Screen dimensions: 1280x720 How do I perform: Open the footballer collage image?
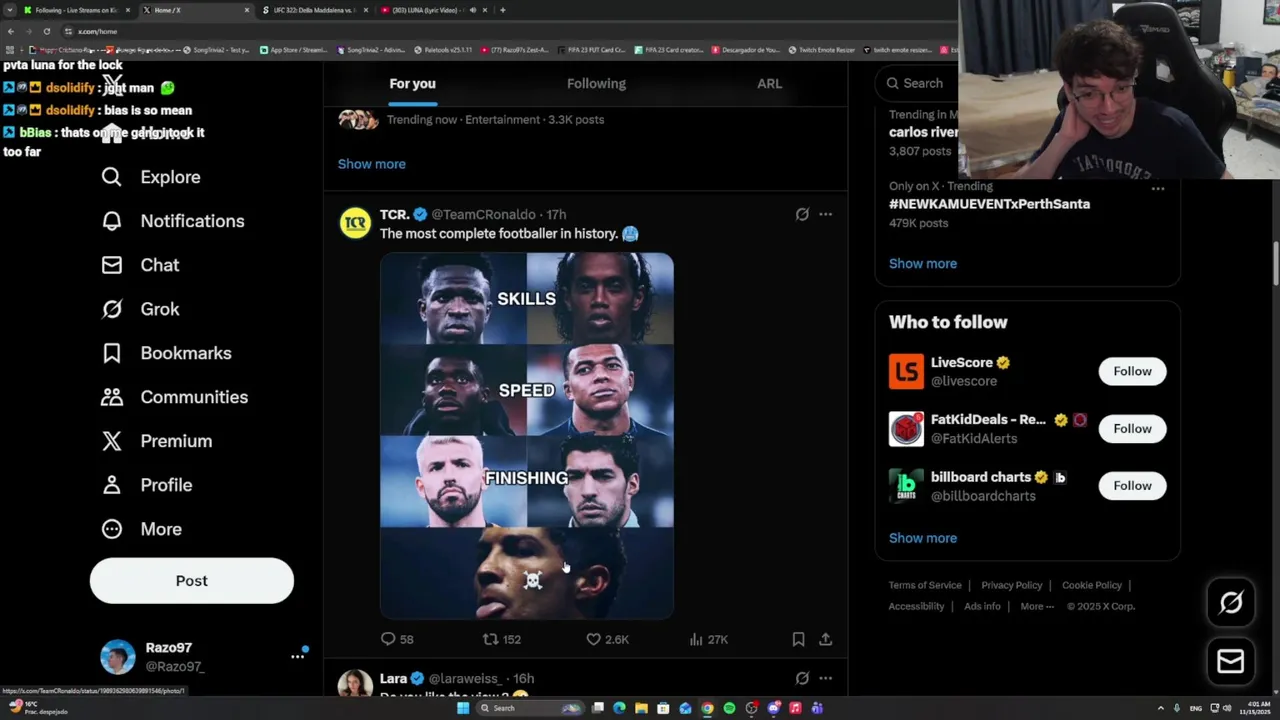tap(527, 436)
